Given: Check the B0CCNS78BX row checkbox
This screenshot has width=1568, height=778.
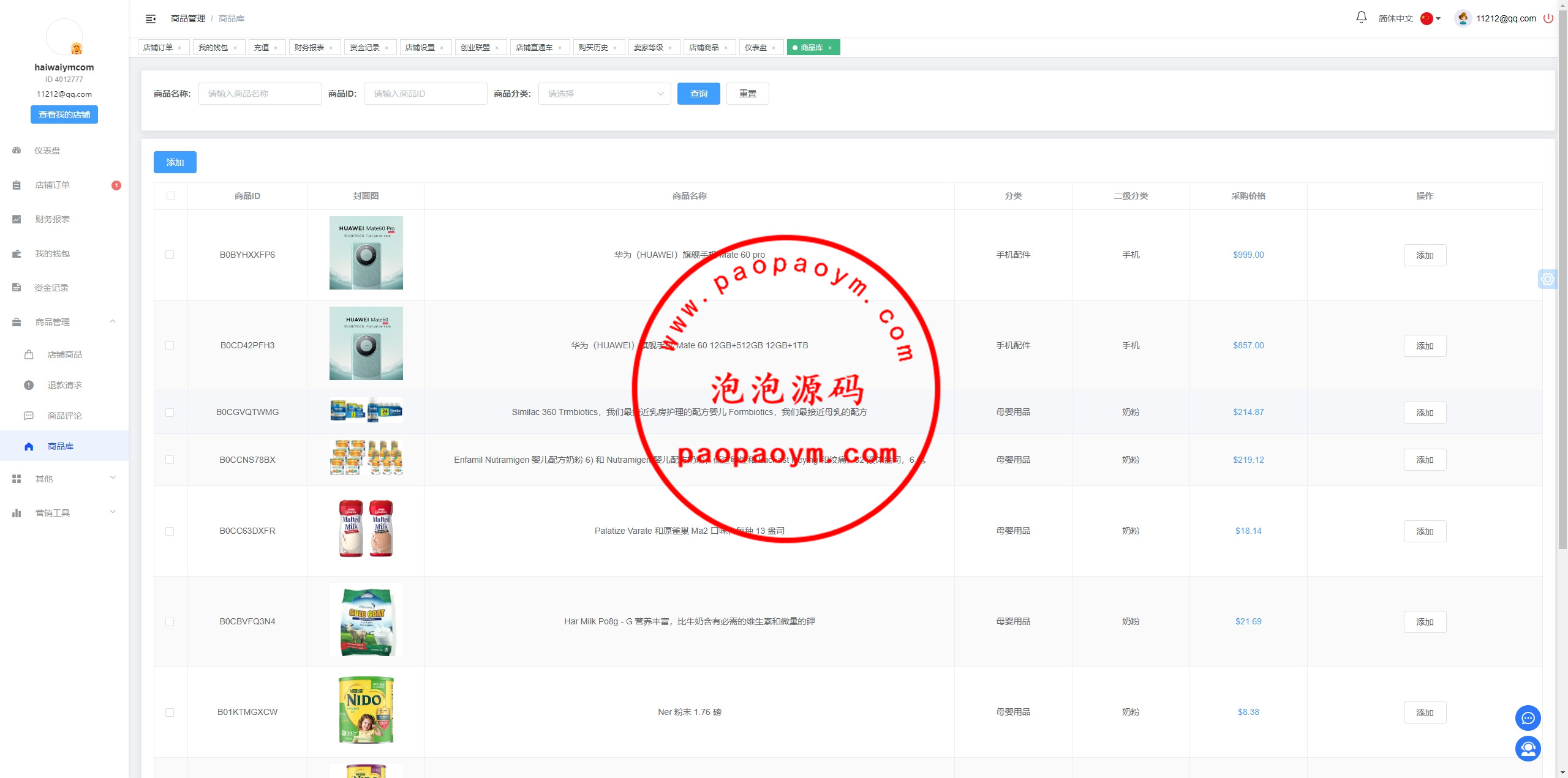Looking at the screenshot, I should pos(170,460).
